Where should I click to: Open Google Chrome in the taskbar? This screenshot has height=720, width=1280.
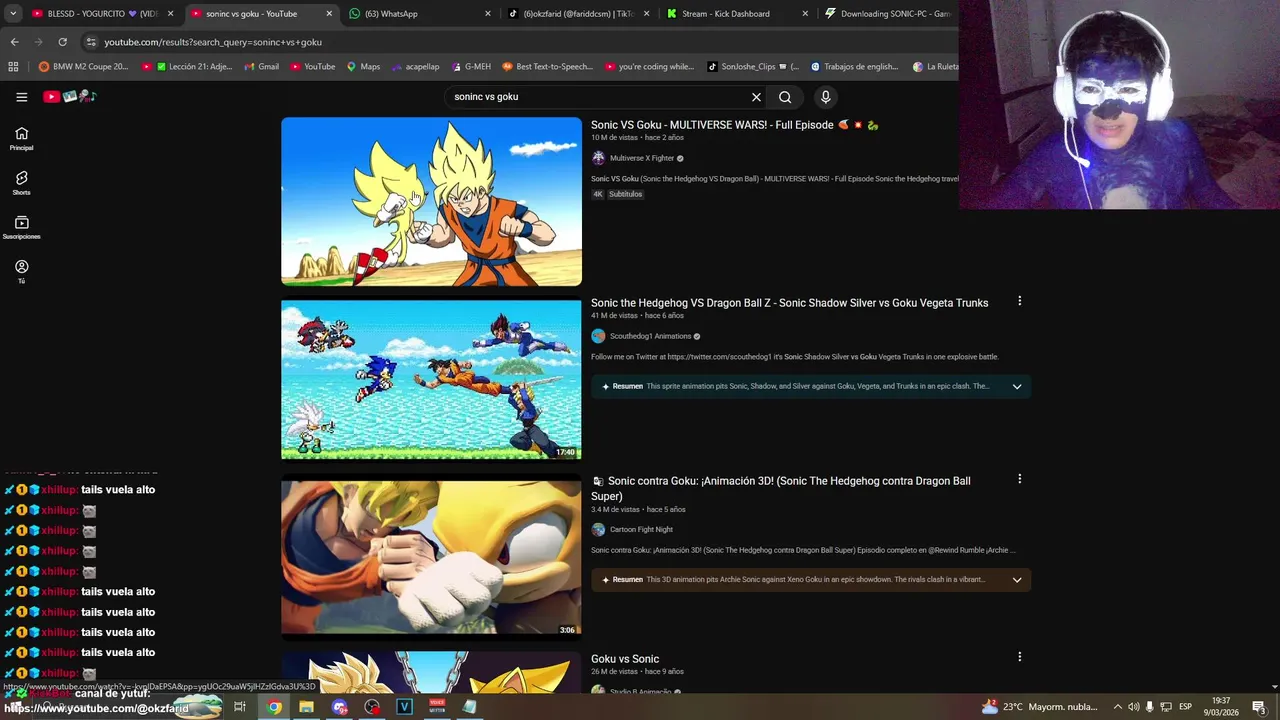click(x=274, y=707)
